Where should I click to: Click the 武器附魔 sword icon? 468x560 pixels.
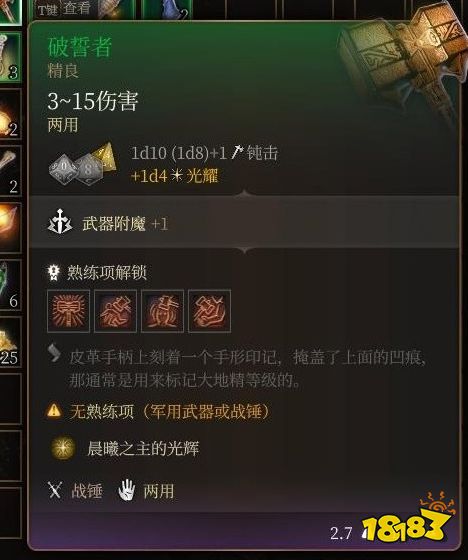[x=60, y=222]
